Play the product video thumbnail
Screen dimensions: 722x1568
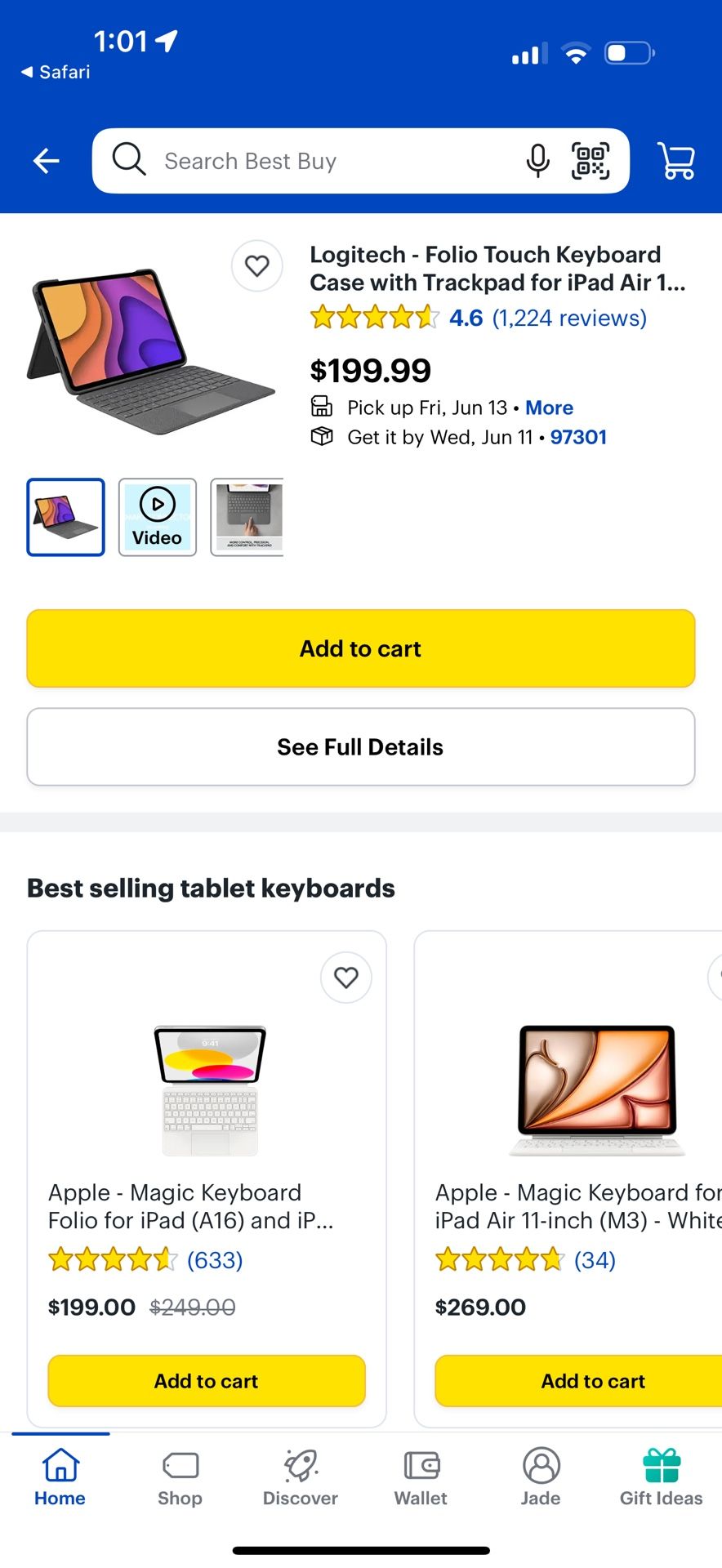[x=158, y=517]
